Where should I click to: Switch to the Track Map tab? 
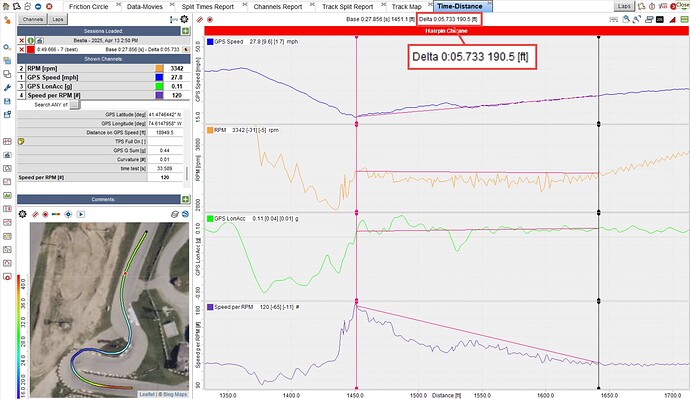[406, 7]
